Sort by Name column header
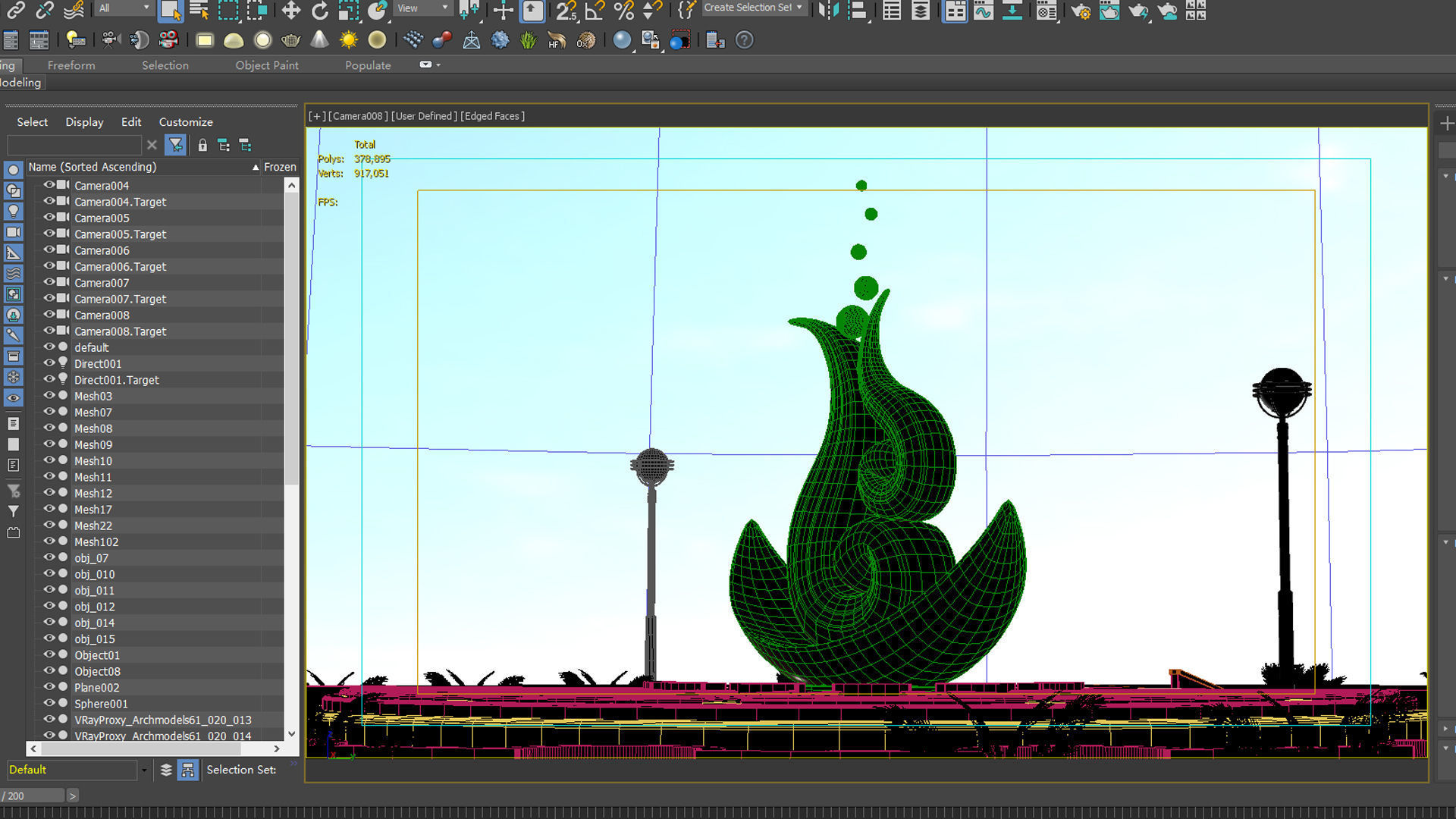1456x819 pixels. (x=93, y=167)
